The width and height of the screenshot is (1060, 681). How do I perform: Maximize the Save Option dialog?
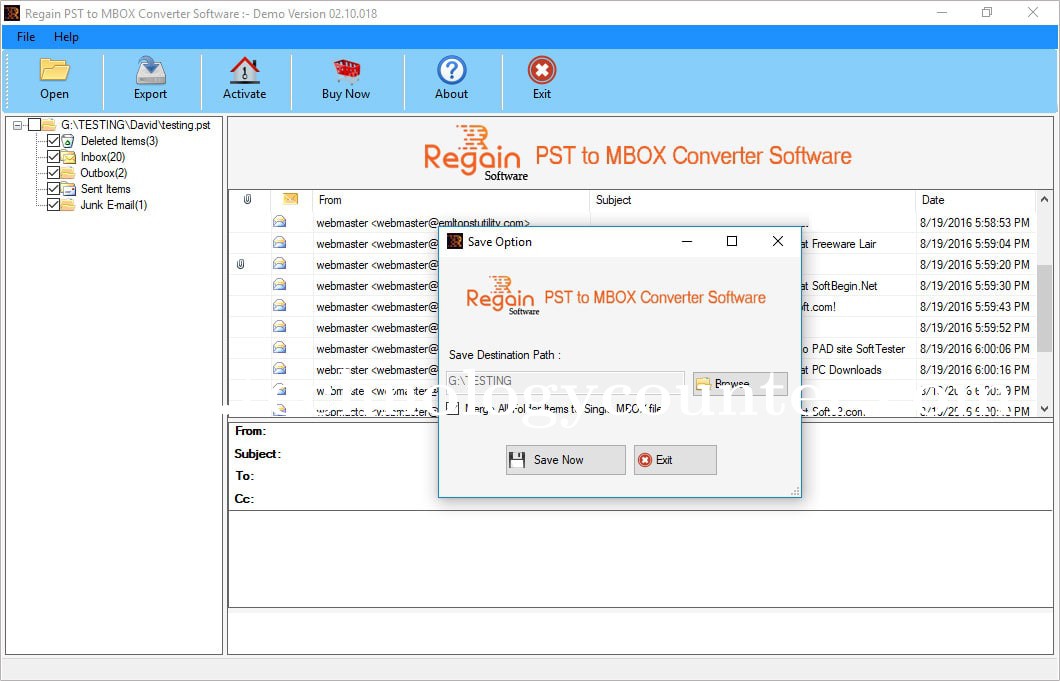pyautogui.click(x=731, y=241)
